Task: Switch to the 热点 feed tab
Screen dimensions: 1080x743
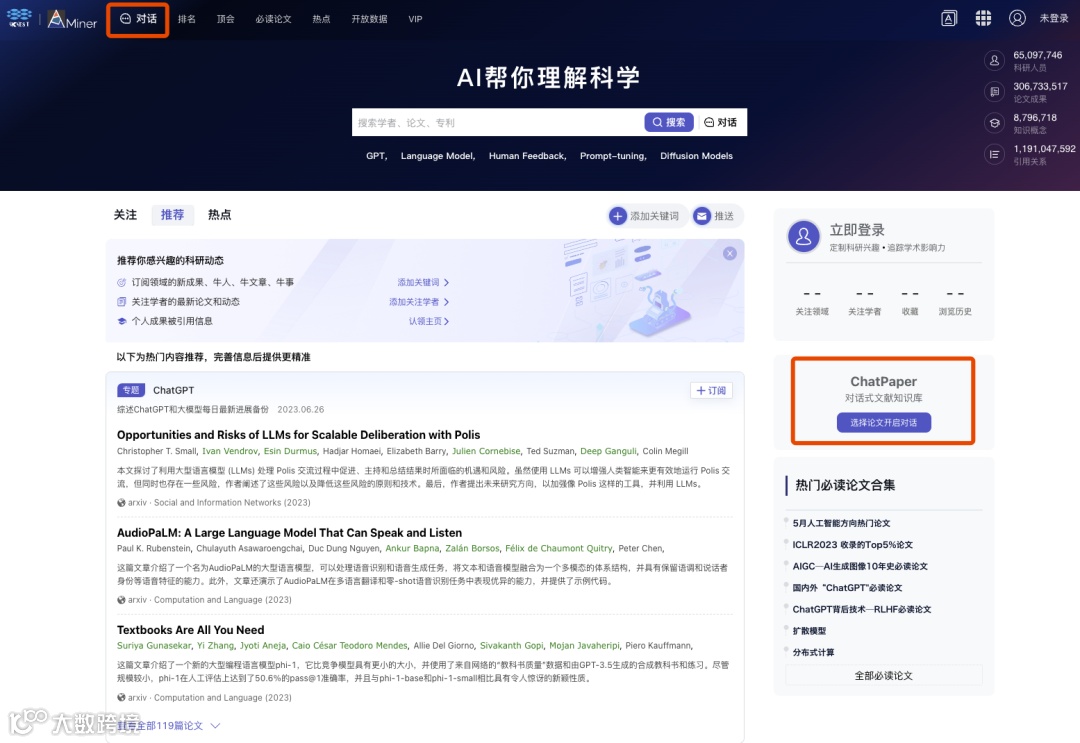Action: pos(220,215)
